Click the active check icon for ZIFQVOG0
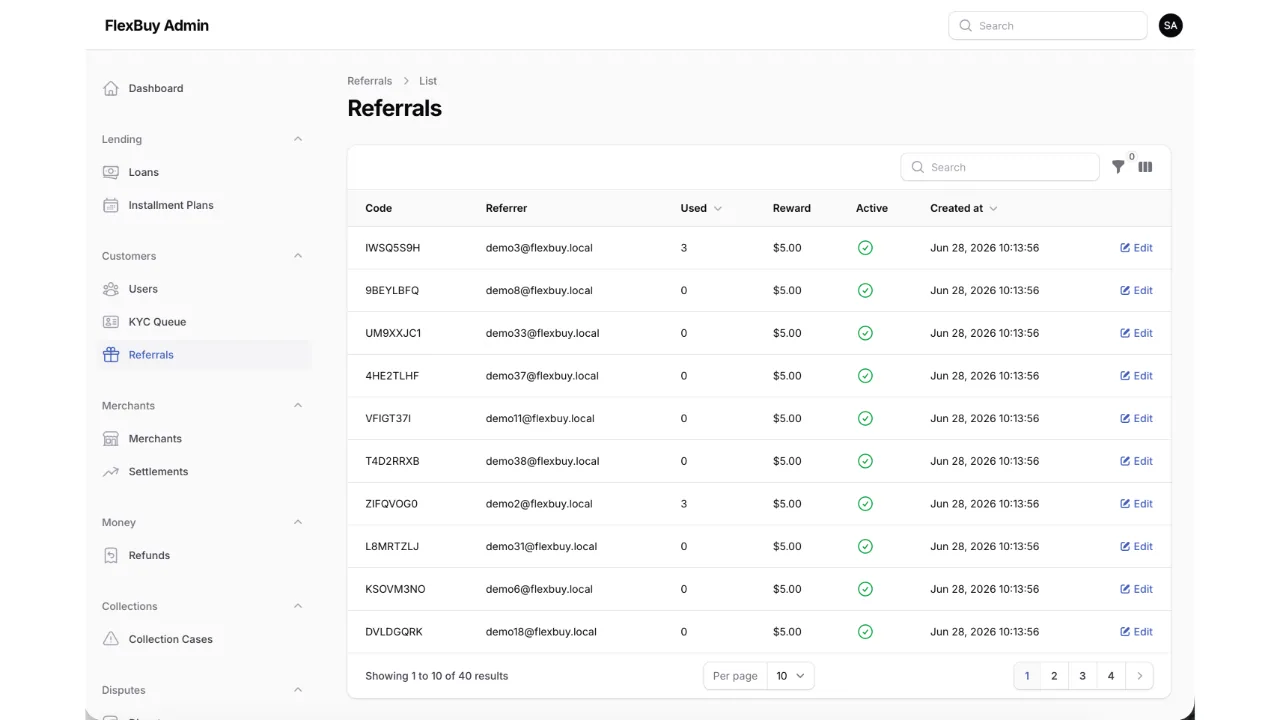Image resolution: width=1280 pixels, height=720 pixels. 865,504
